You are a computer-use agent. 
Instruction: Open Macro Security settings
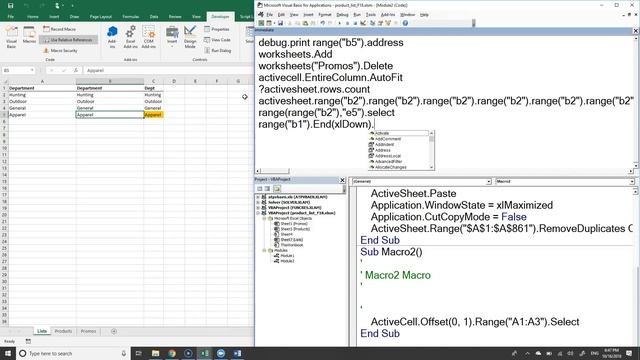(60, 51)
